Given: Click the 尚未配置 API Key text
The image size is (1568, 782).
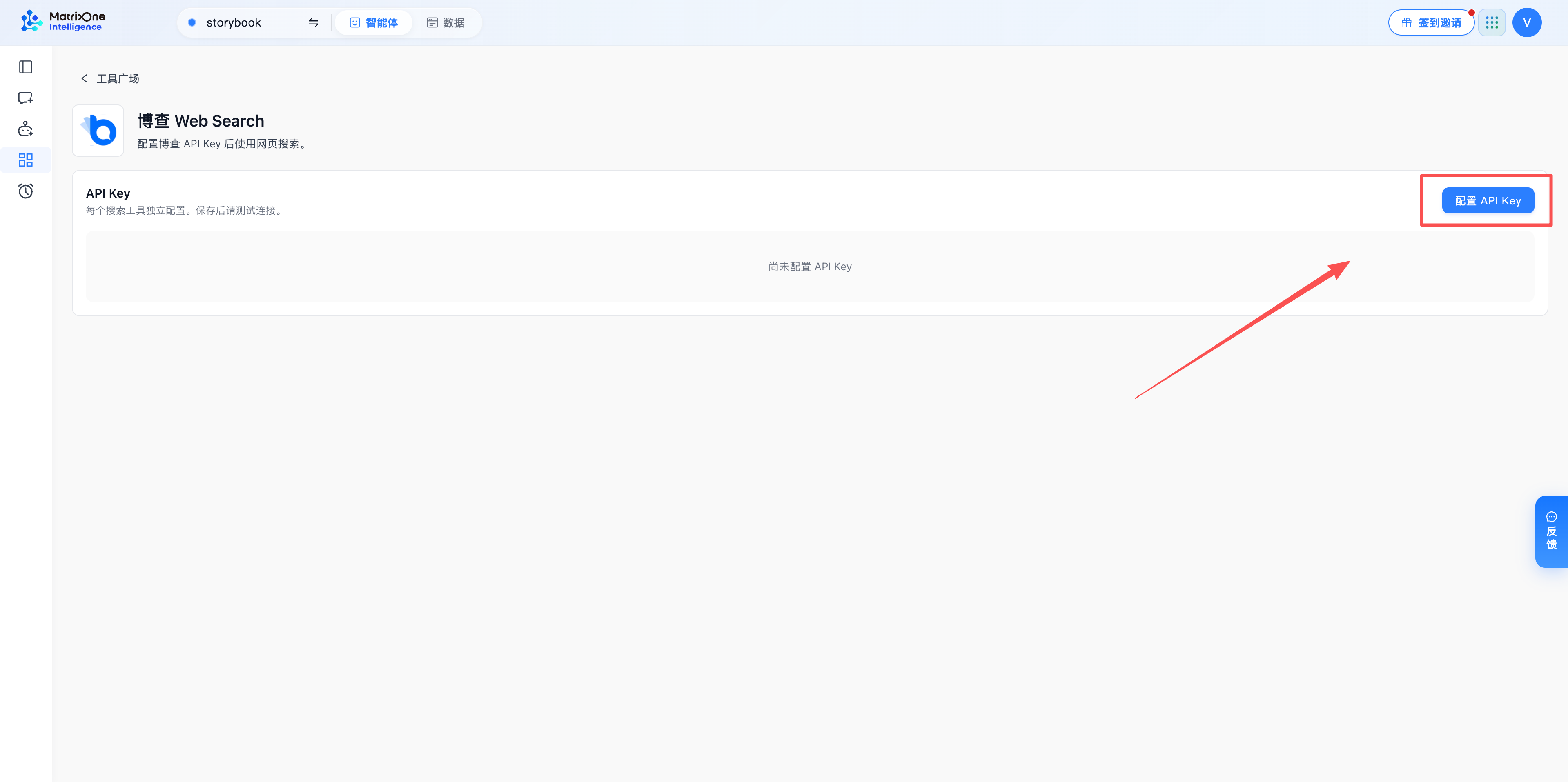Looking at the screenshot, I should pos(810,267).
